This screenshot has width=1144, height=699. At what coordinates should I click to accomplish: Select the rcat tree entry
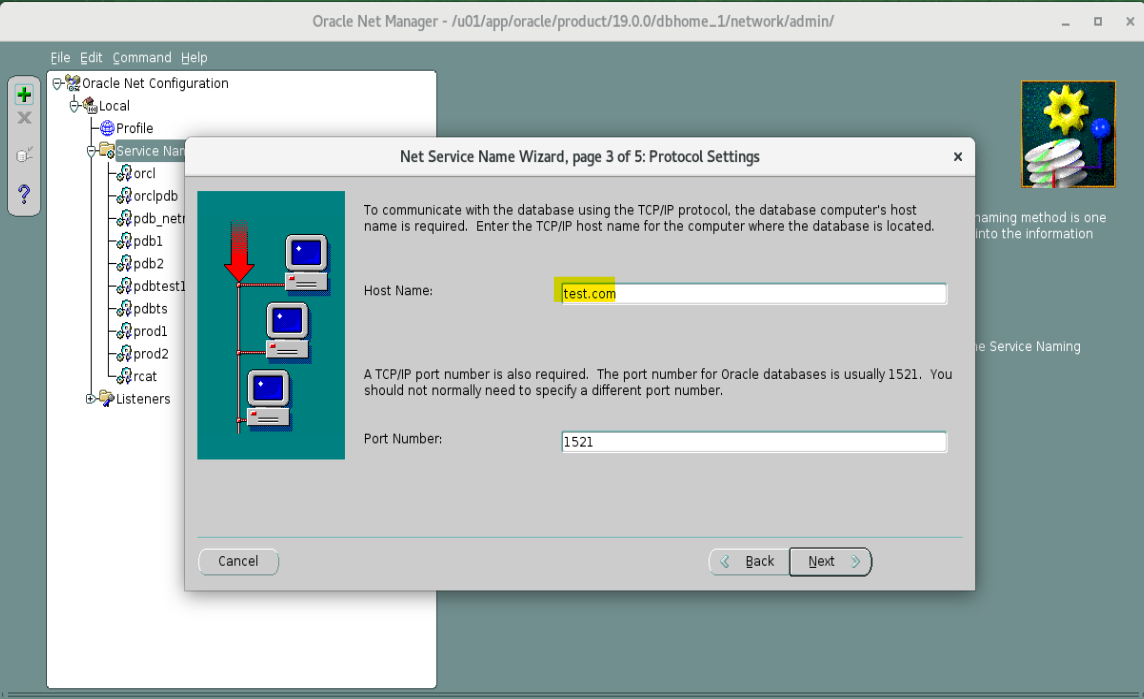tap(145, 376)
